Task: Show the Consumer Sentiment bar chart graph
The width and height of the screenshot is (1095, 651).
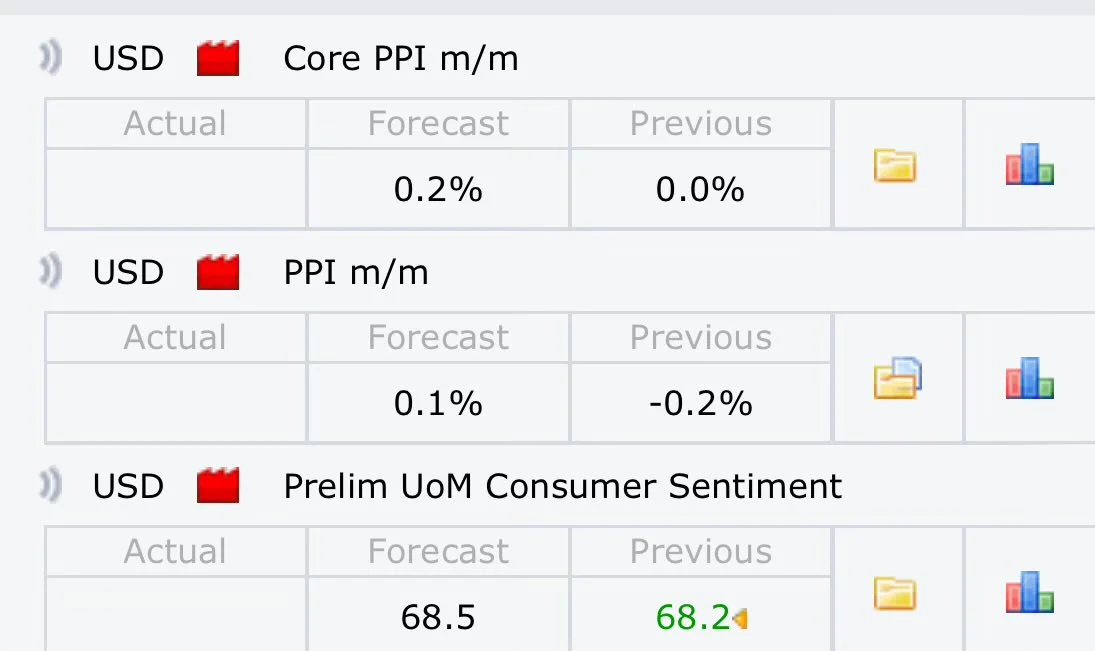Action: click(x=1029, y=592)
